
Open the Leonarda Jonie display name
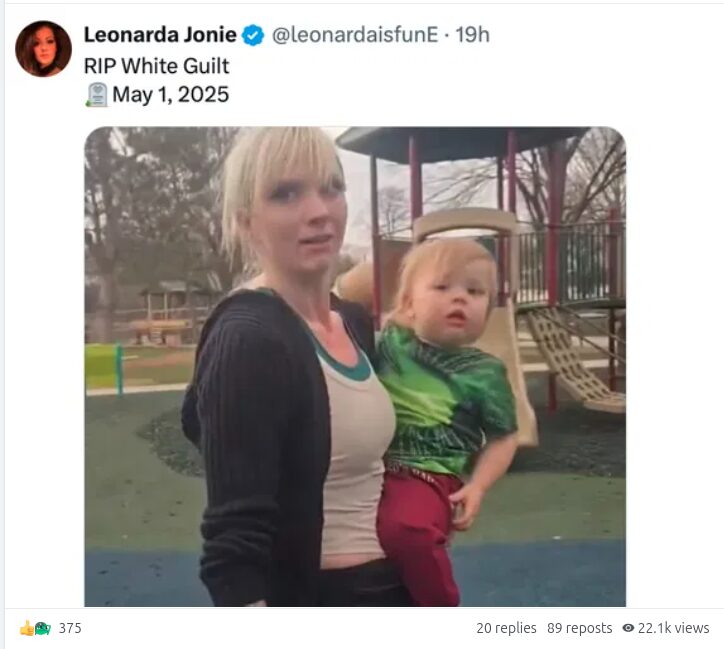(160, 35)
